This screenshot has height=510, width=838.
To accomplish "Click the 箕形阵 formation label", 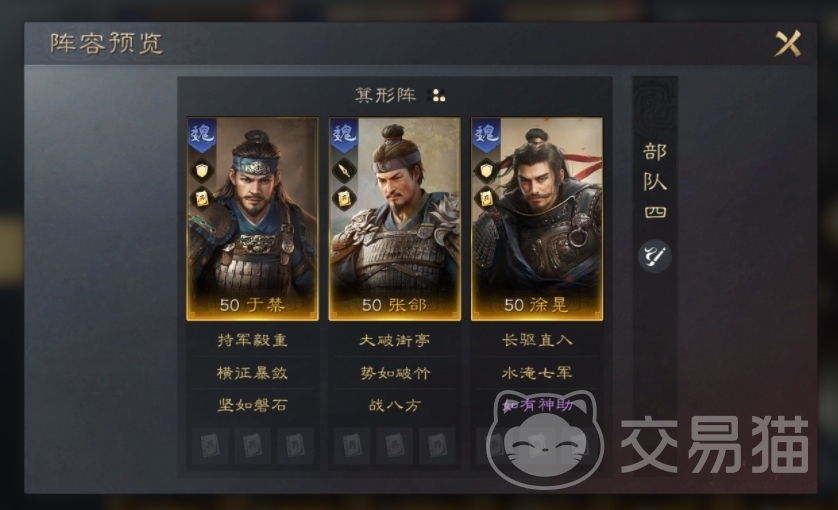I will tap(385, 96).
